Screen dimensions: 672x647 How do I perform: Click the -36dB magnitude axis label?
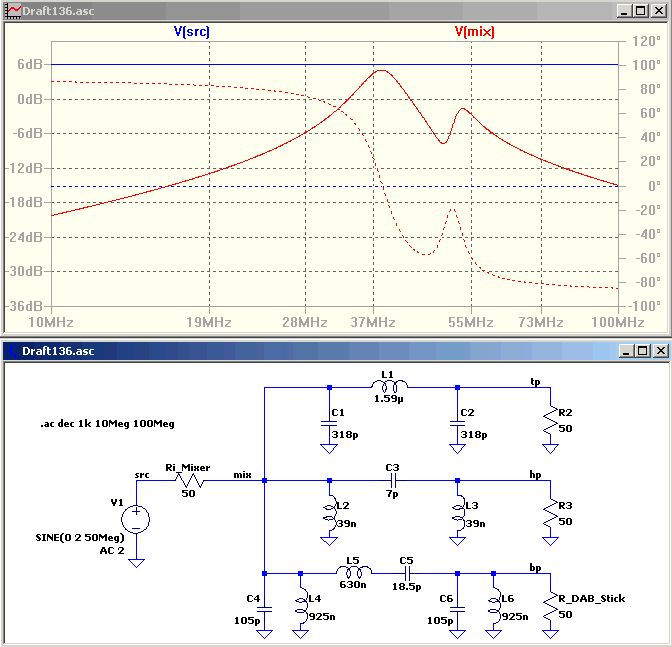24,306
